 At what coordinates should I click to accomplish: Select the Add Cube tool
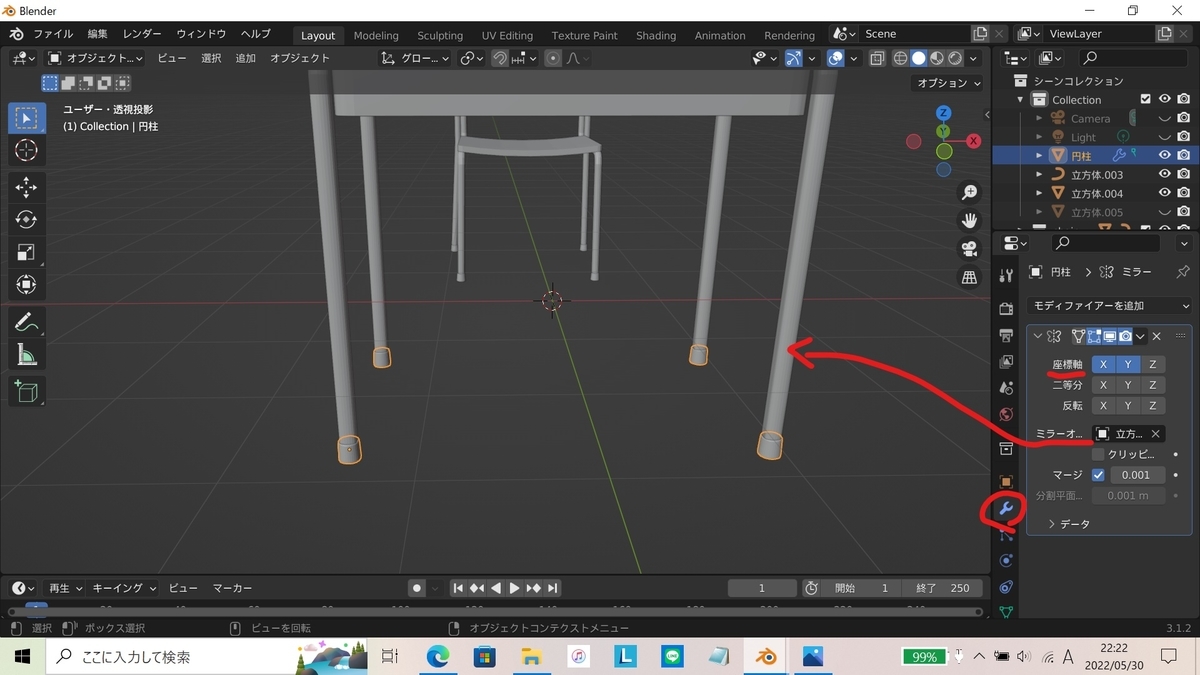point(27,391)
